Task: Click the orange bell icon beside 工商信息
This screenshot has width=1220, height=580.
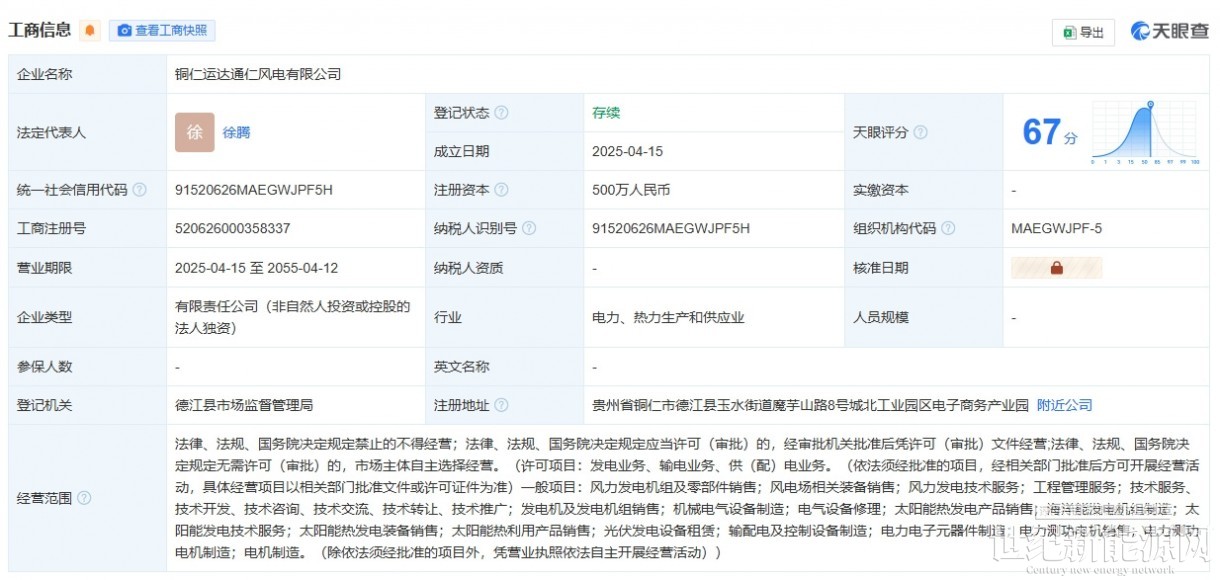Action: point(90,30)
